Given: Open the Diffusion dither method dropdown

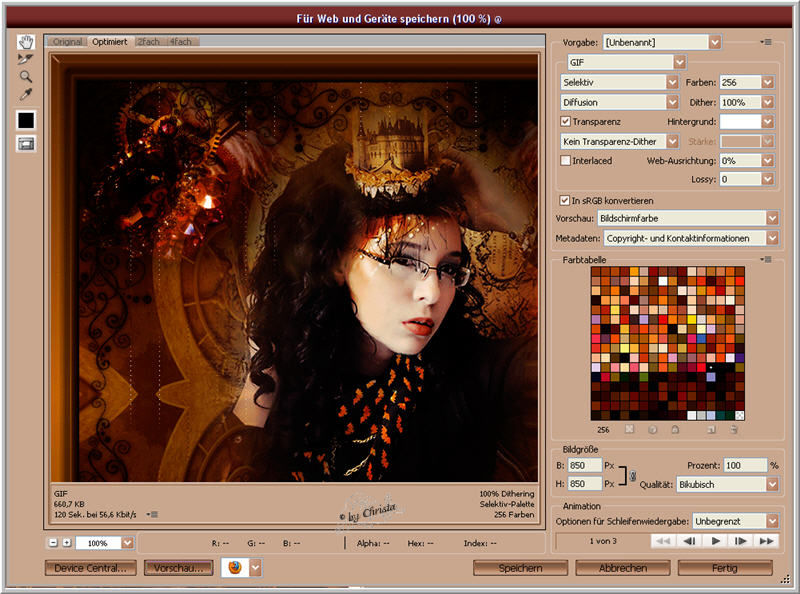Looking at the screenshot, I should (x=672, y=102).
